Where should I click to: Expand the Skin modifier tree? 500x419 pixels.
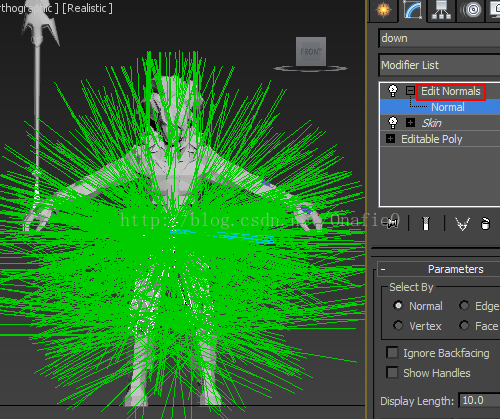410,123
